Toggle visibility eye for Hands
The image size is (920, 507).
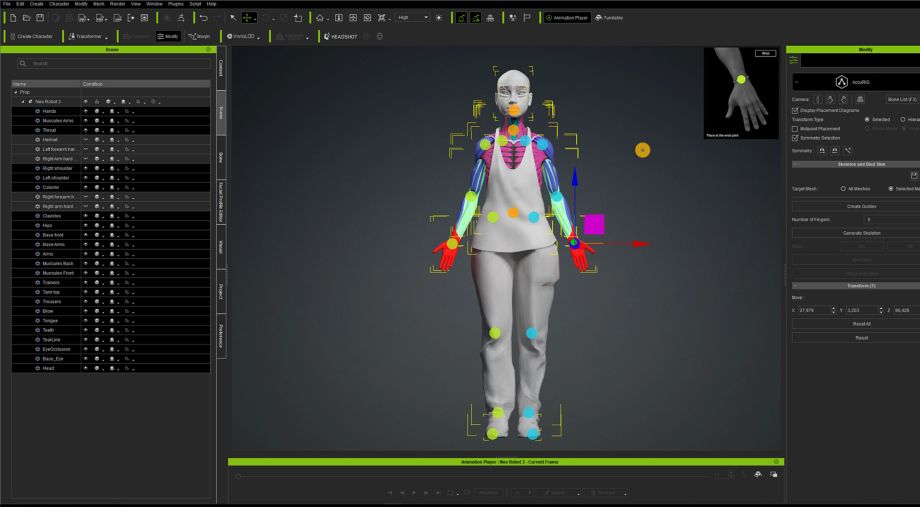86,111
